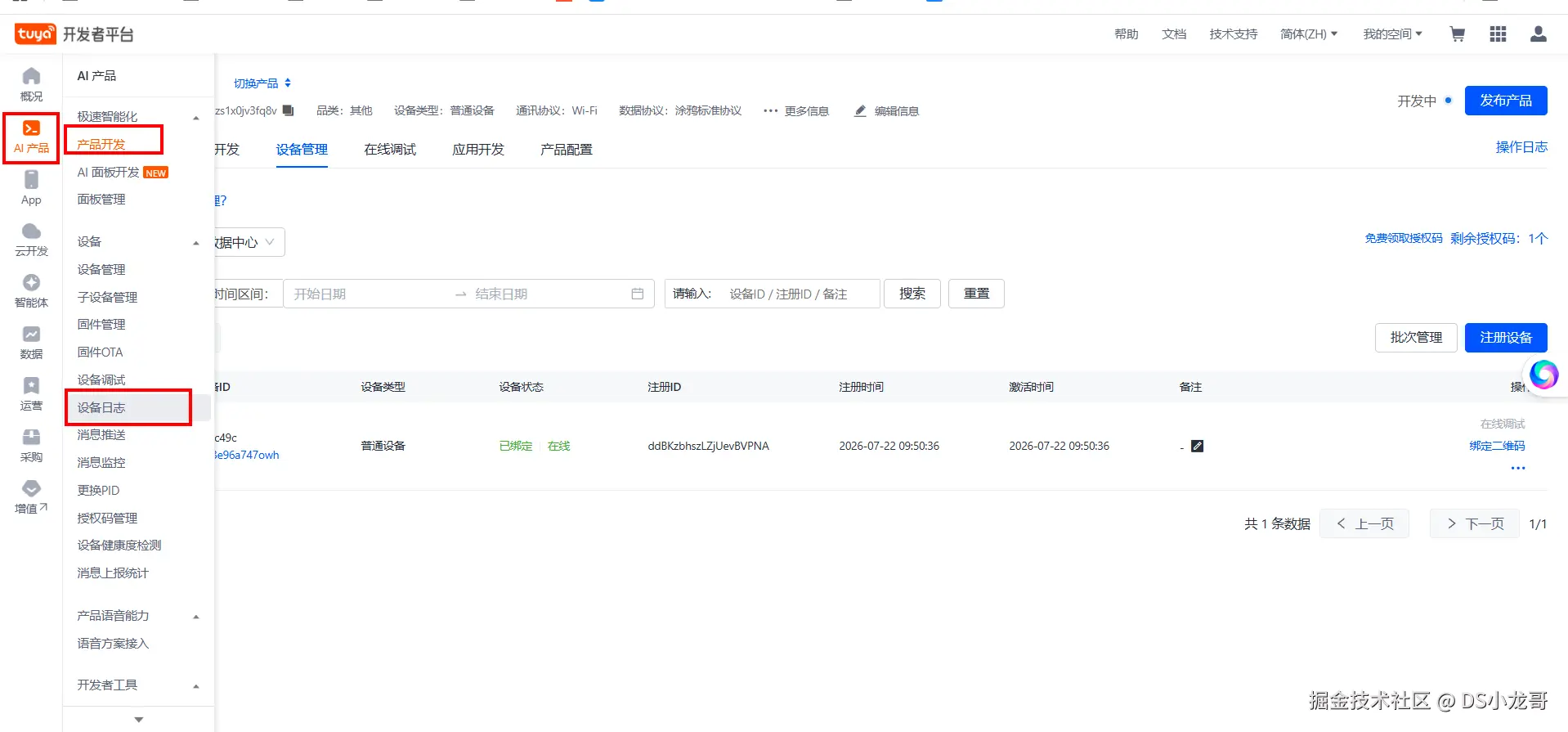Open the data center dropdown
Image resolution: width=1568 pixels, height=732 pixels.
(249, 242)
